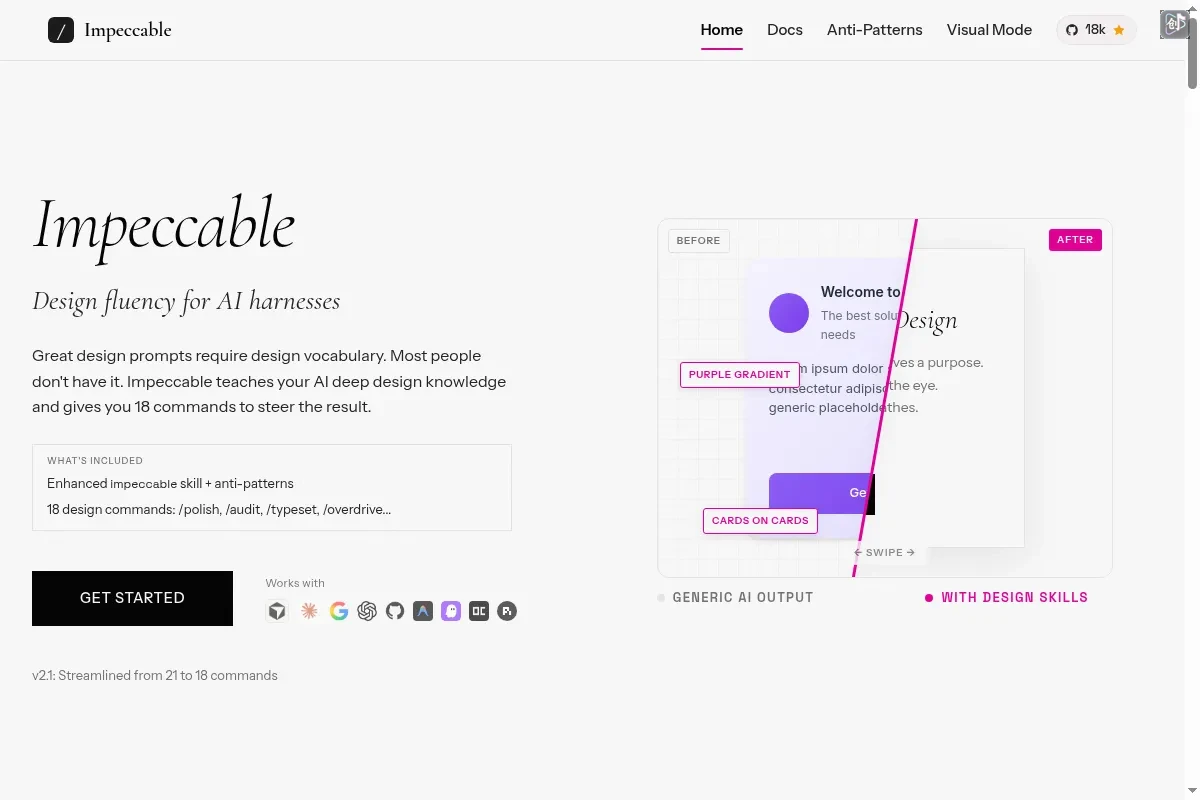Click the purple ghost app icon
The image size is (1200, 800).
pos(451,611)
